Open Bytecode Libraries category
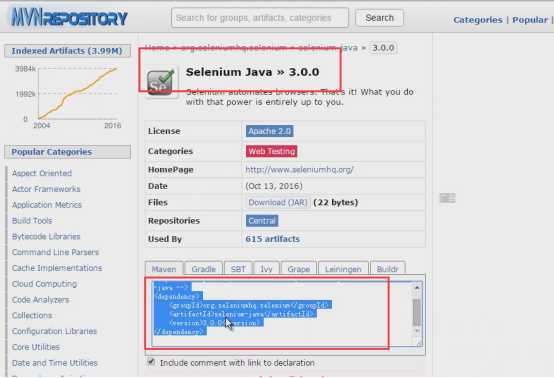Image resolution: width=554 pixels, height=378 pixels. (46, 237)
